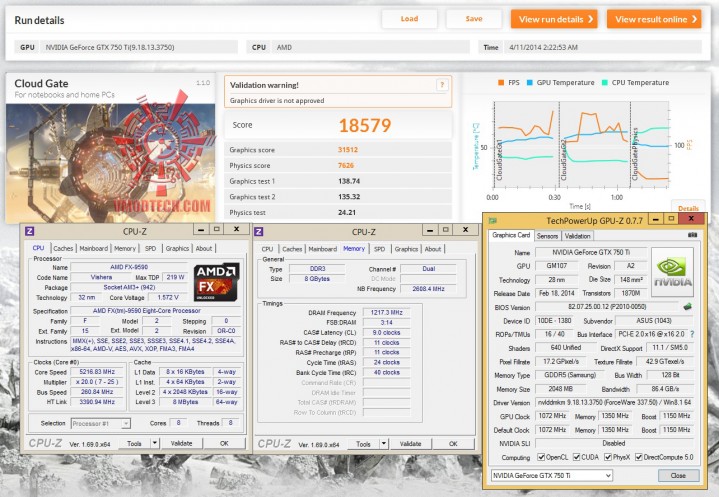This screenshot has width=719, height=497.
Task: Click the Graphics test 1 value 138.74
Action: (x=349, y=181)
